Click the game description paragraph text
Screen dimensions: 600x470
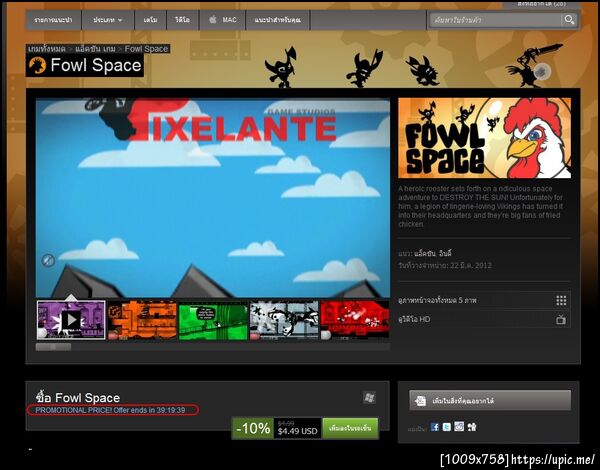[x=481, y=206]
